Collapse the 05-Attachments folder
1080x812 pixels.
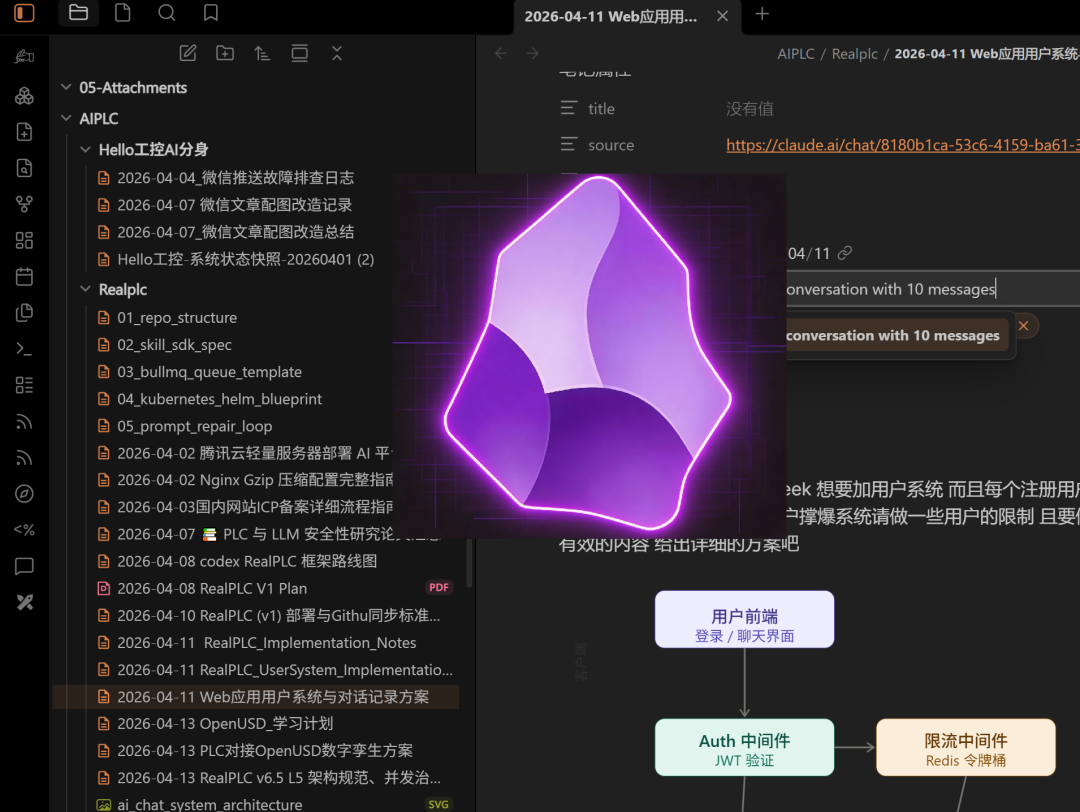tap(66, 87)
